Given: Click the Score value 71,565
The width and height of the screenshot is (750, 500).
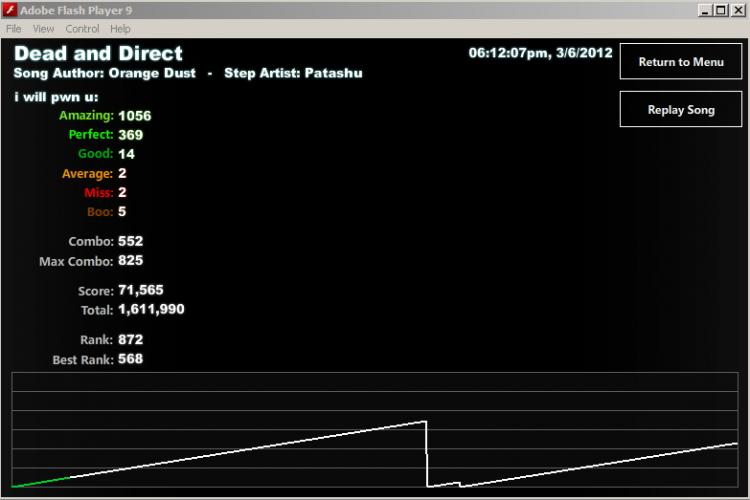Looking at the screenshot, I should [141, 290].
